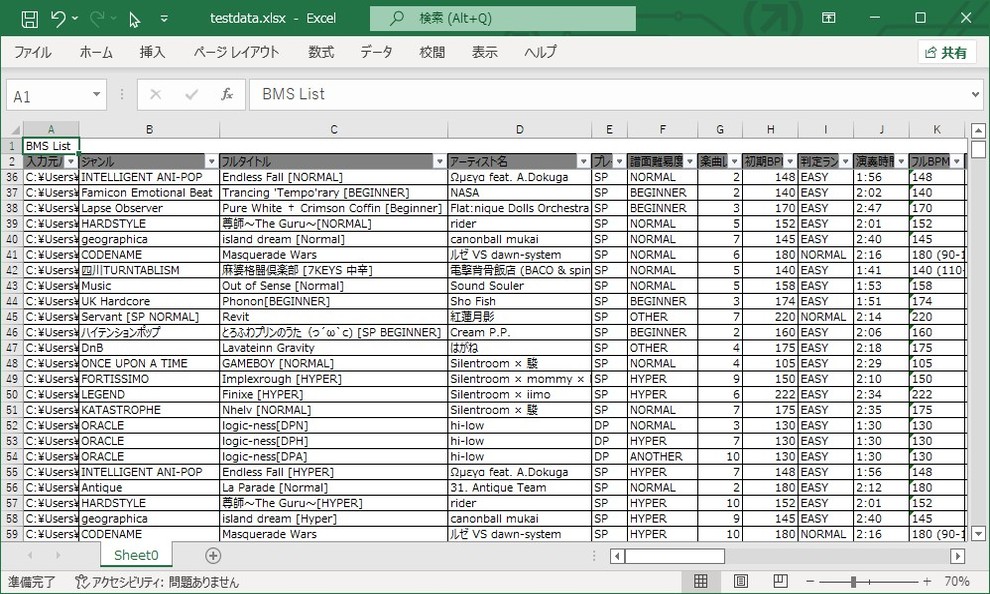
Task: Select the Sheet0 worksheet tab
Action: pos(136,555)
